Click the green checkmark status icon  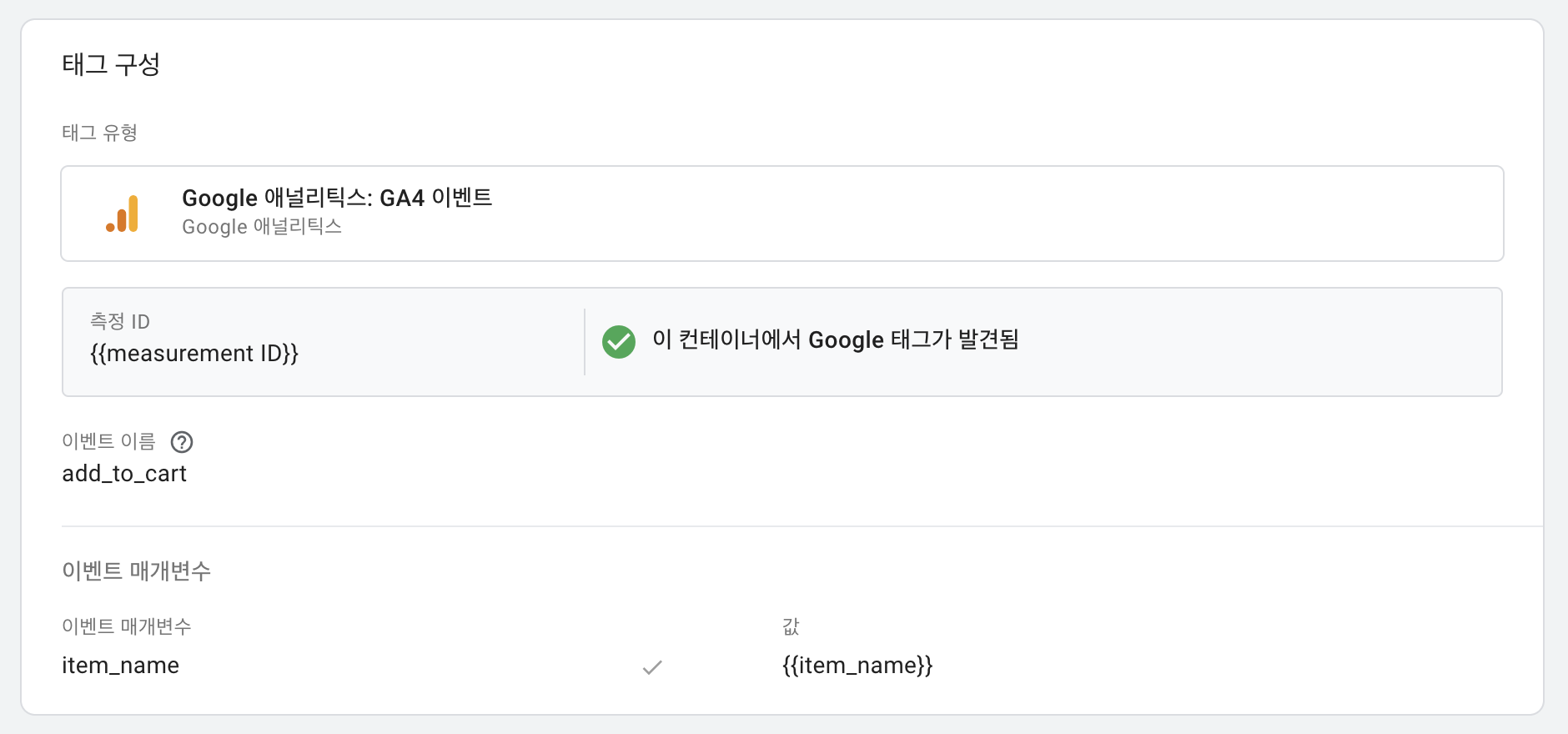(619, 341)
